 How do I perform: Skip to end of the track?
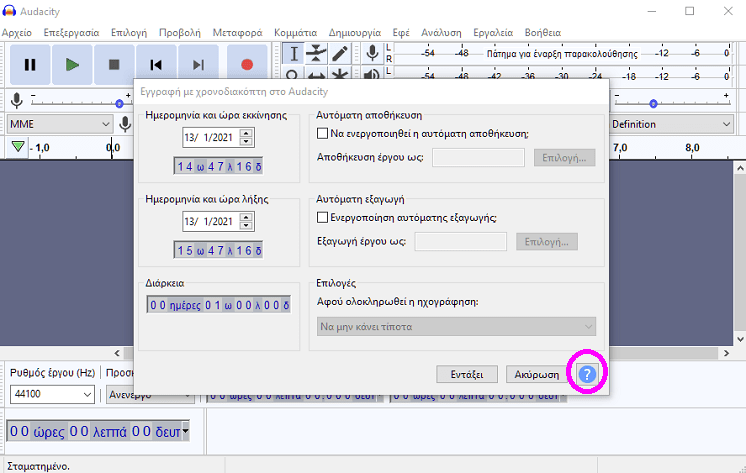[x=198, y=65]
